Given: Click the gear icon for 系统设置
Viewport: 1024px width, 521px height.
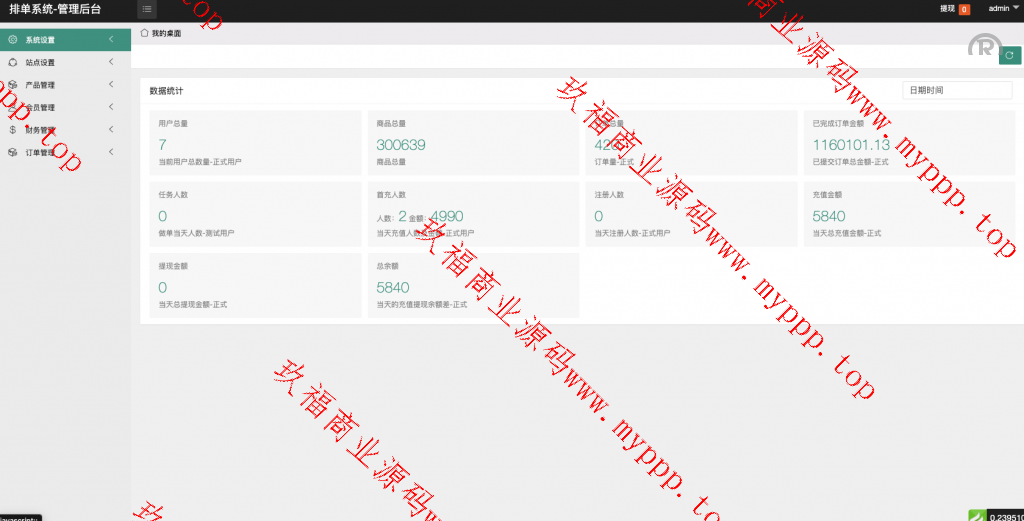Looking at the screenshot, I should (x=12, y=40).
